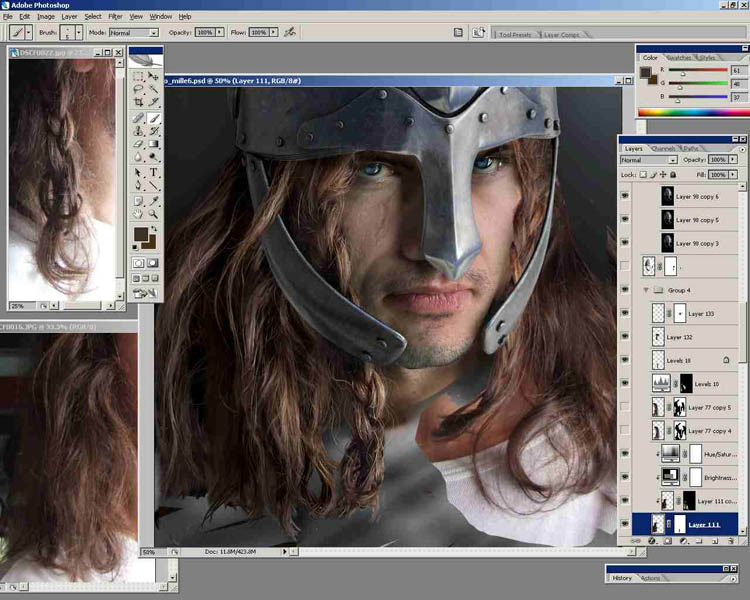The height and width of the screenshot is (600, 750).
Task: Select the Zoom magnifier tool
Action: click(154, 214)
